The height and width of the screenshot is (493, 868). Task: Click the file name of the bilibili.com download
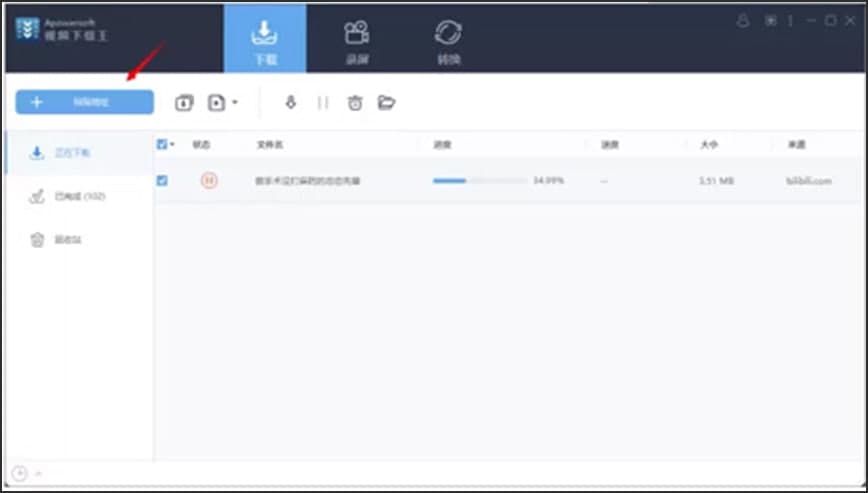[308, 181]
